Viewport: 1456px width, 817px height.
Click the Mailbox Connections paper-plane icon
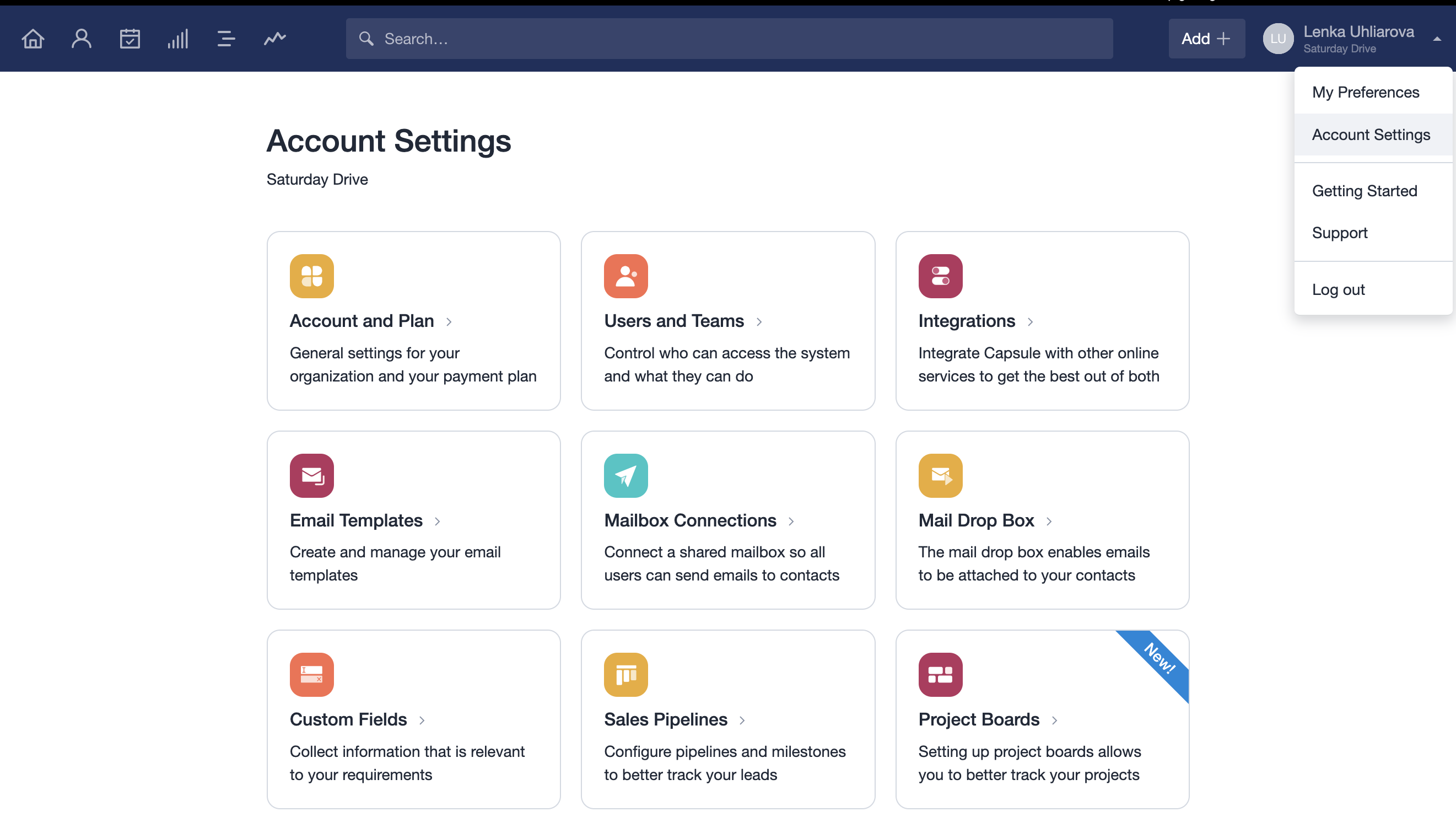coord(625,476)
